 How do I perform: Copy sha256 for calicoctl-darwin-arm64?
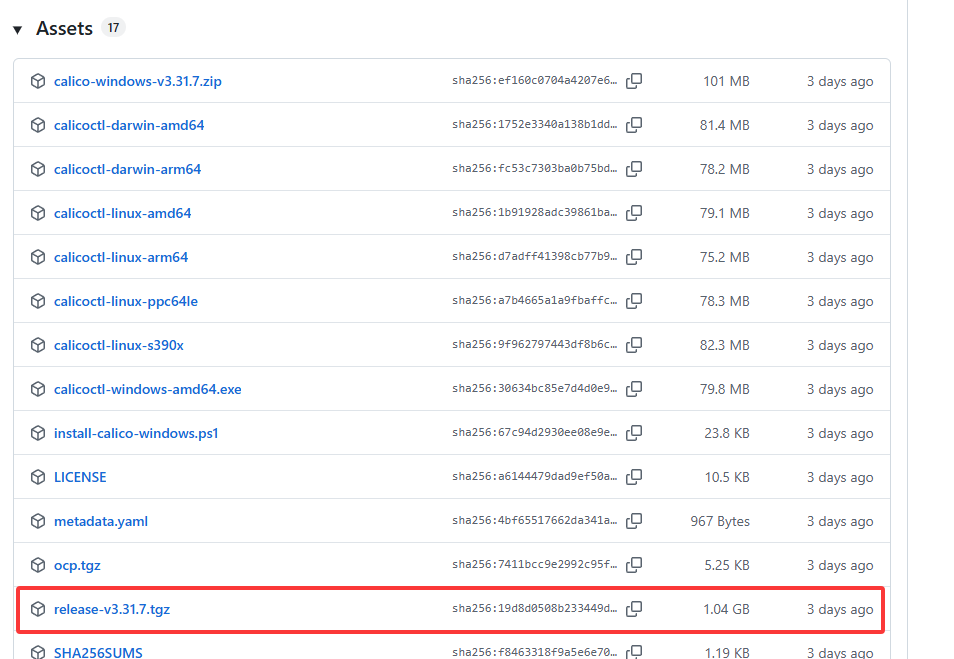(634, 169)
